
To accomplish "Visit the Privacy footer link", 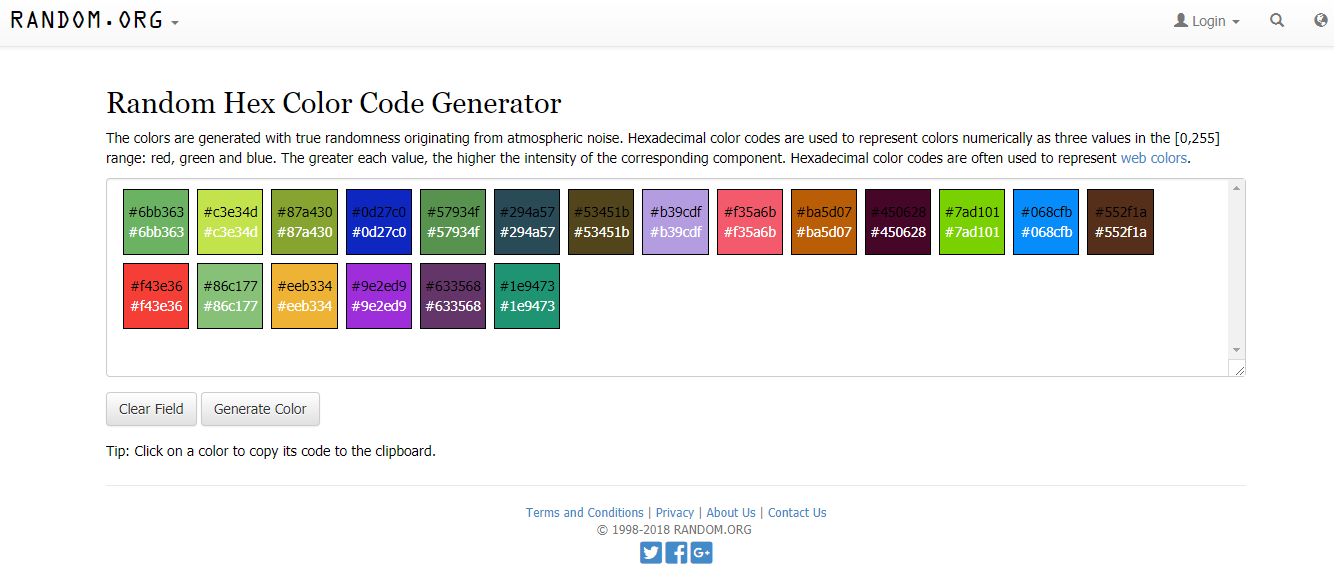I will pyautogui.click(x=675, y=513).
